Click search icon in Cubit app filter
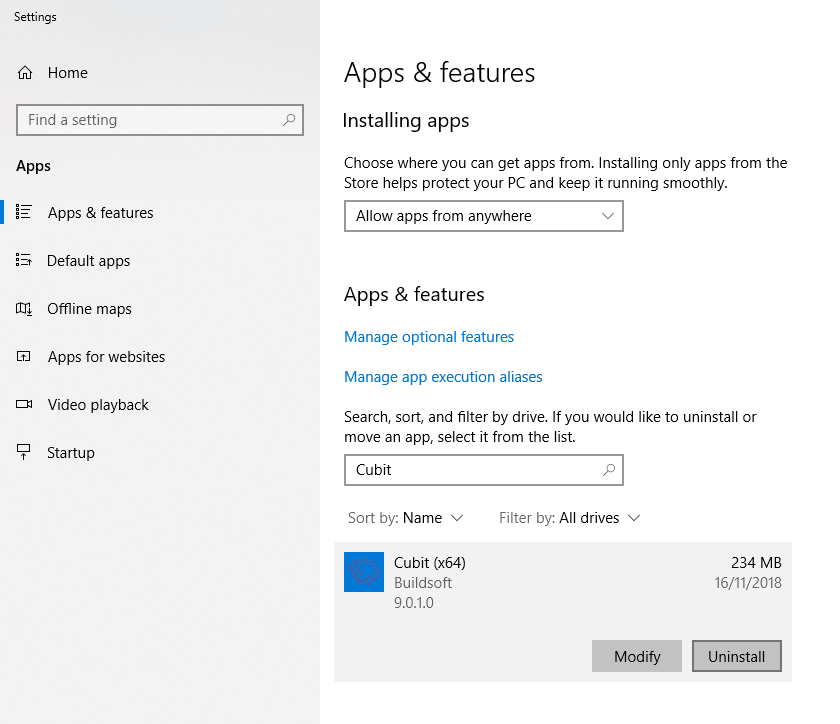 608,470
